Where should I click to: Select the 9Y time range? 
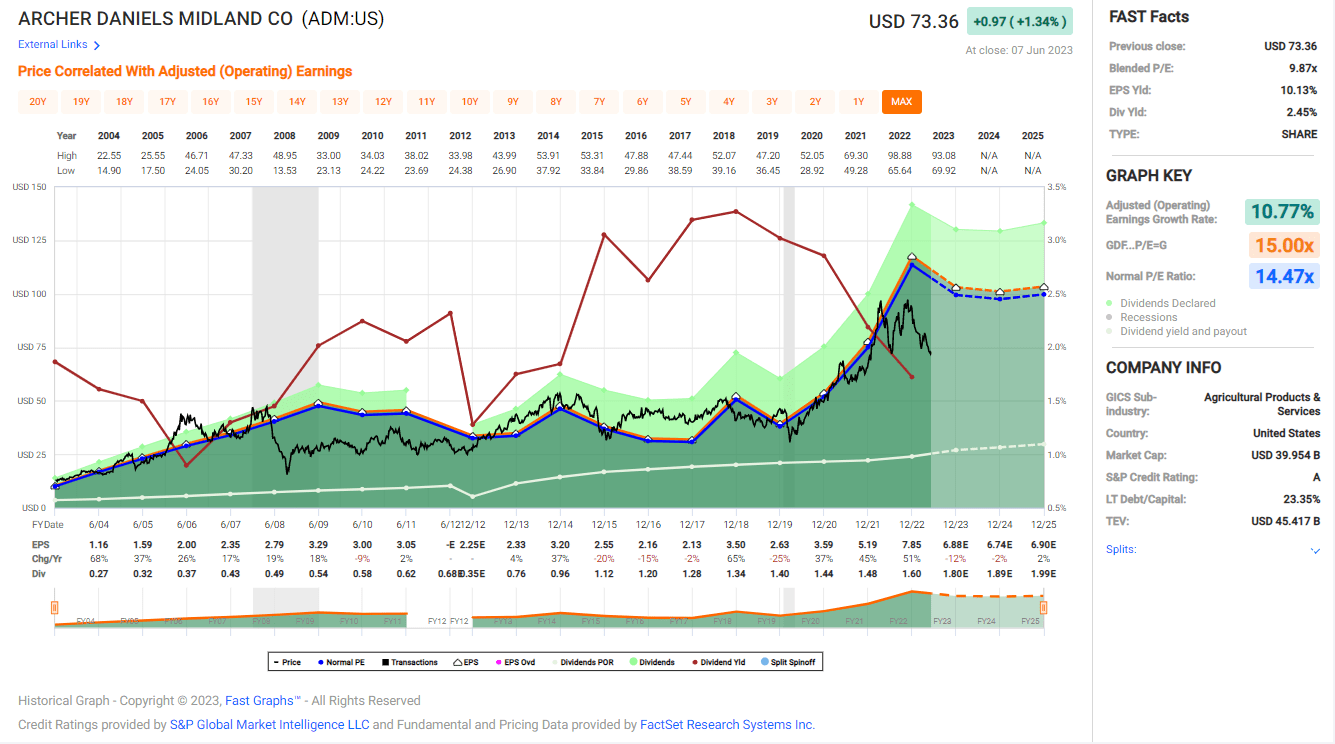click(513, 102)
